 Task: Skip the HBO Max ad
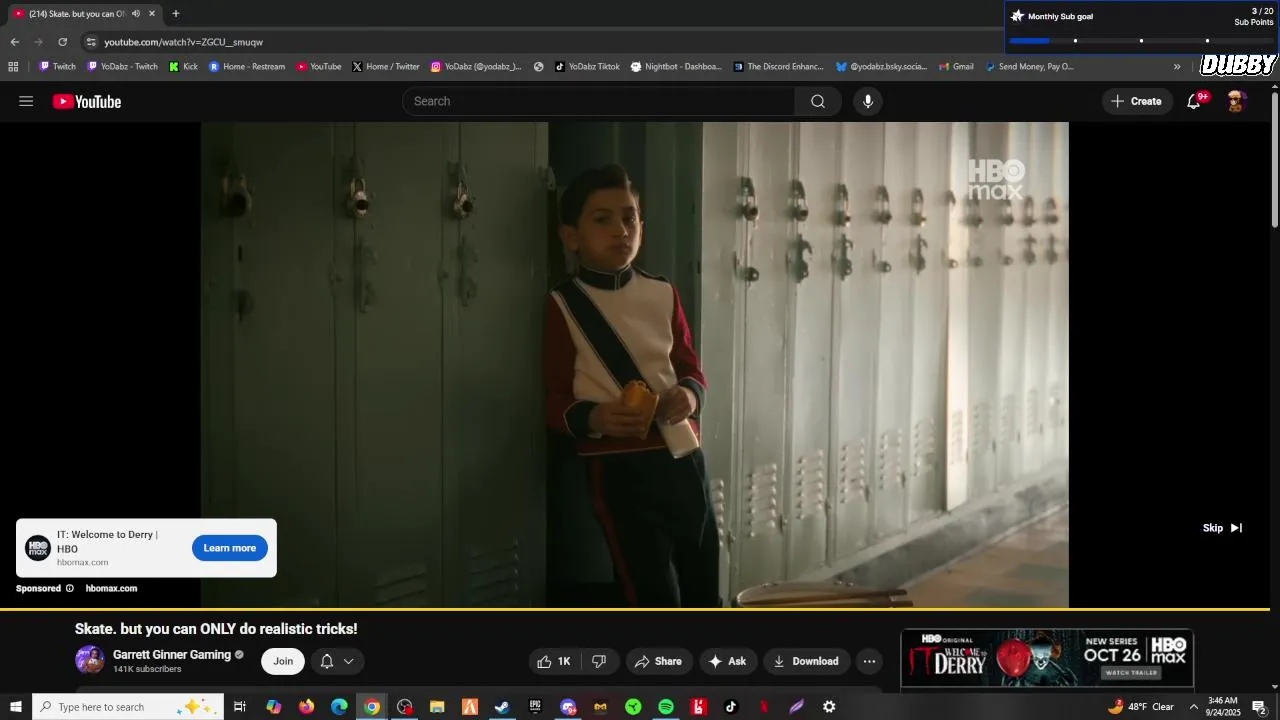point(1222,528)
